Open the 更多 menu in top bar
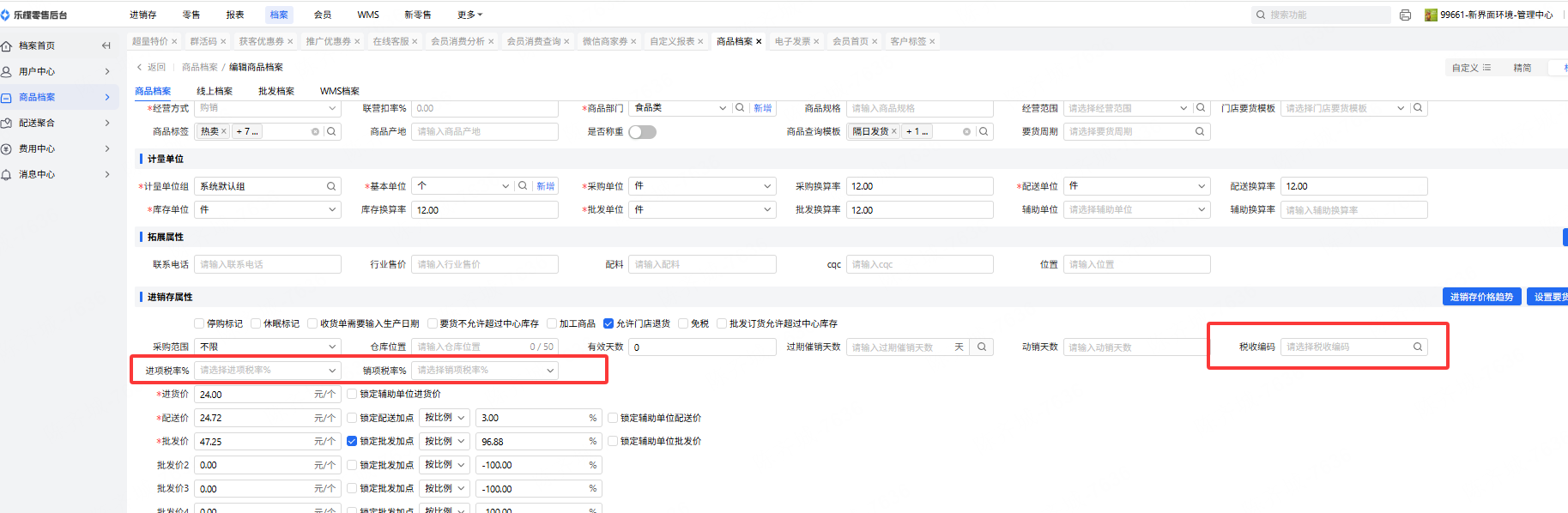The image size is (1568, 513). coord(470,15)
